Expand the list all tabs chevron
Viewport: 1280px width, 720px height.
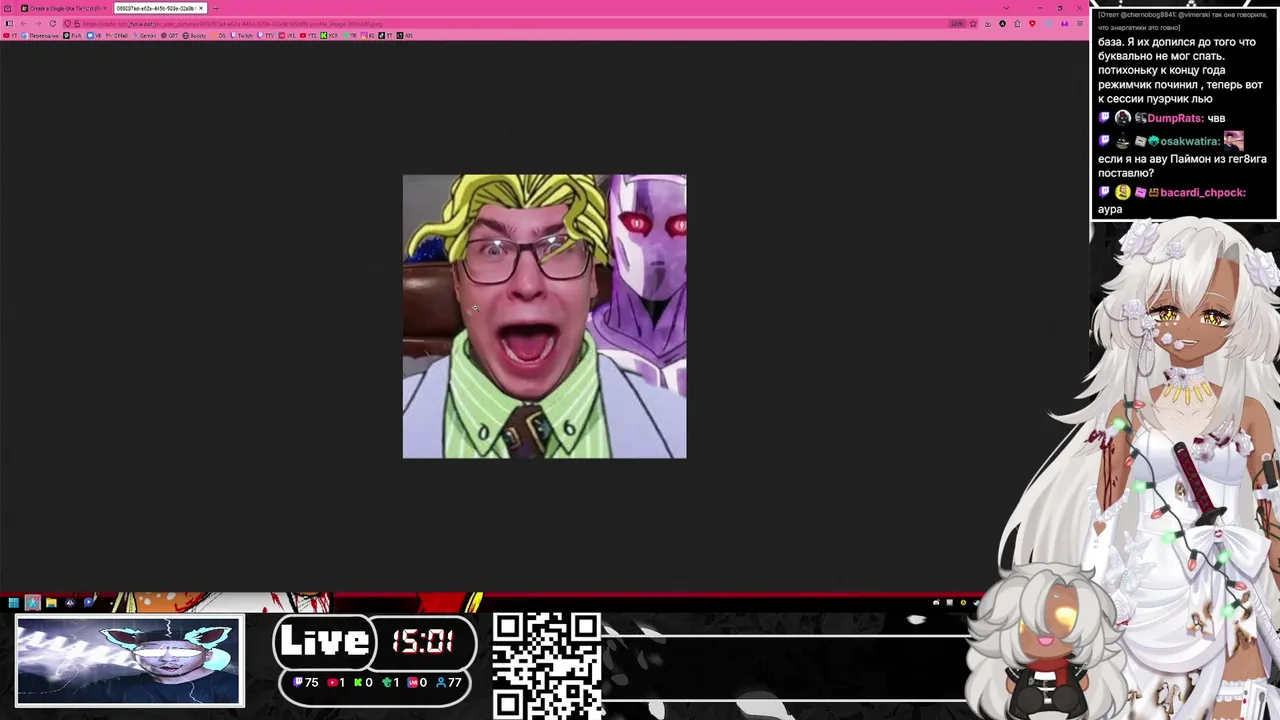pyautogui.click(x=1006, y=8)
